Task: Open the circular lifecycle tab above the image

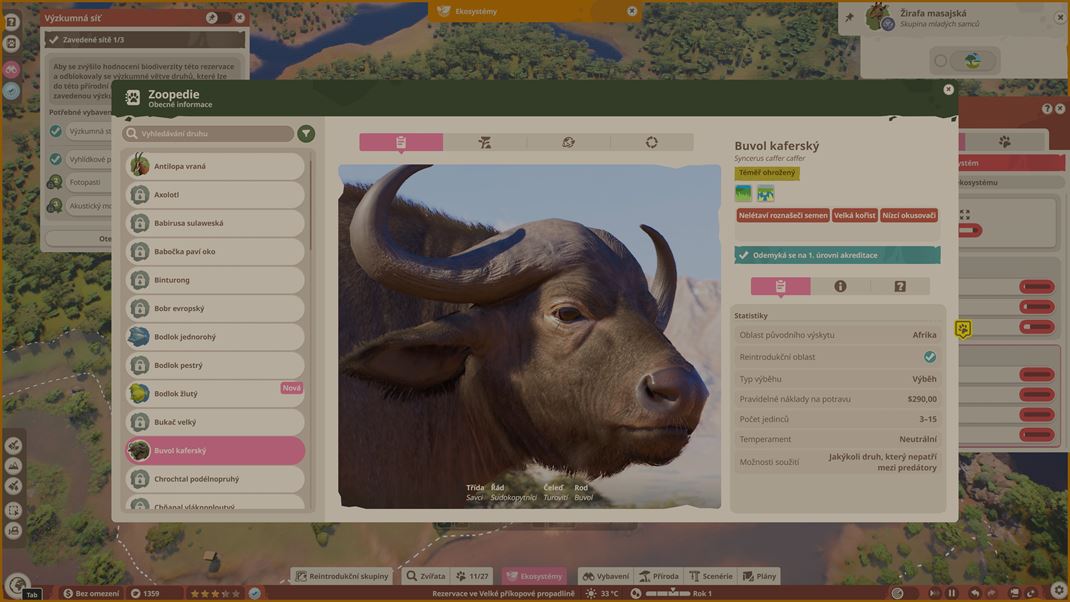Action: tap(652, 142)
